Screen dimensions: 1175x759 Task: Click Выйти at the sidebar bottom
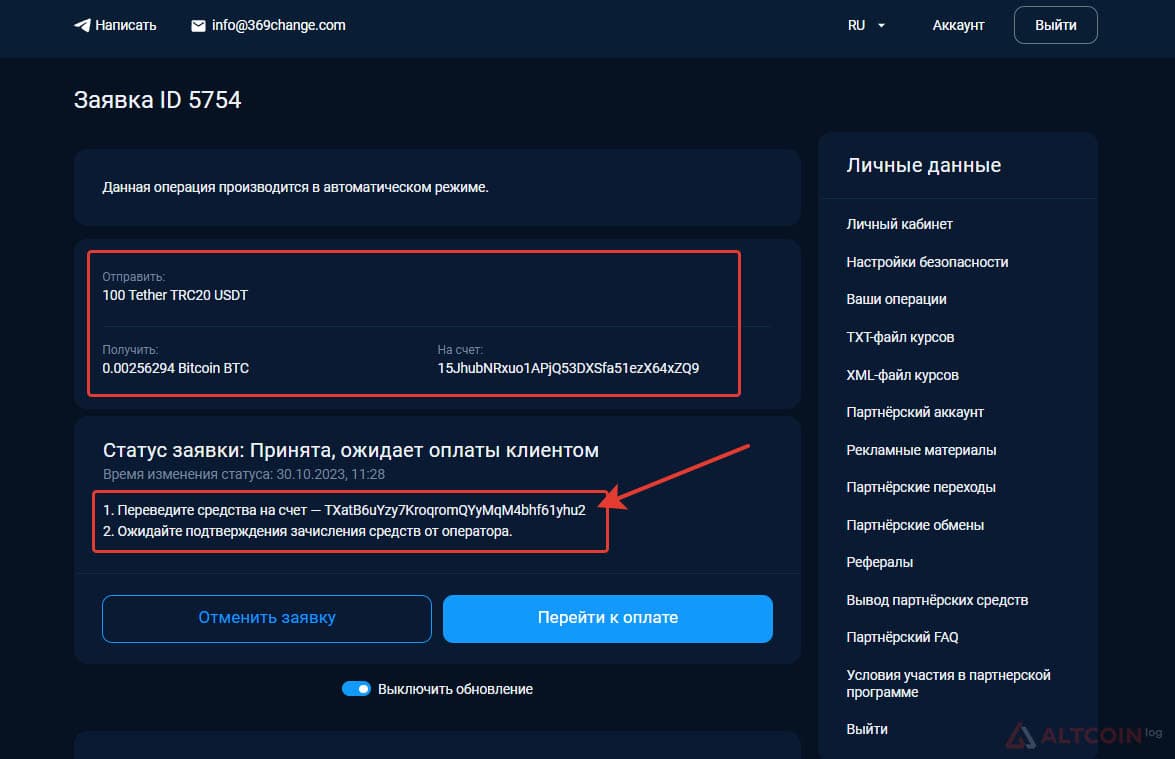click(867, 729)
